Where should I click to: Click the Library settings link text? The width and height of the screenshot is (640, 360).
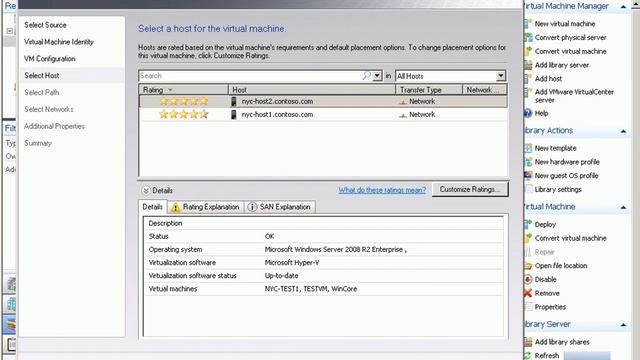(x=558, y=189)
